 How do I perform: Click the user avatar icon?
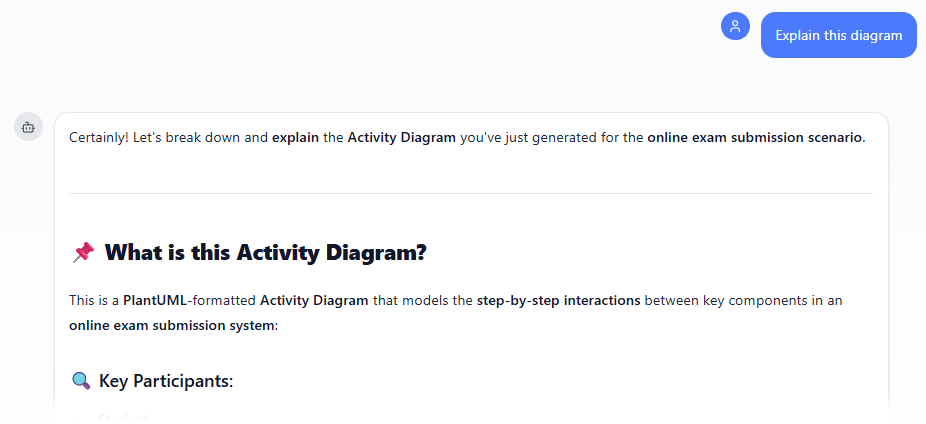click(x=735, y=27)
